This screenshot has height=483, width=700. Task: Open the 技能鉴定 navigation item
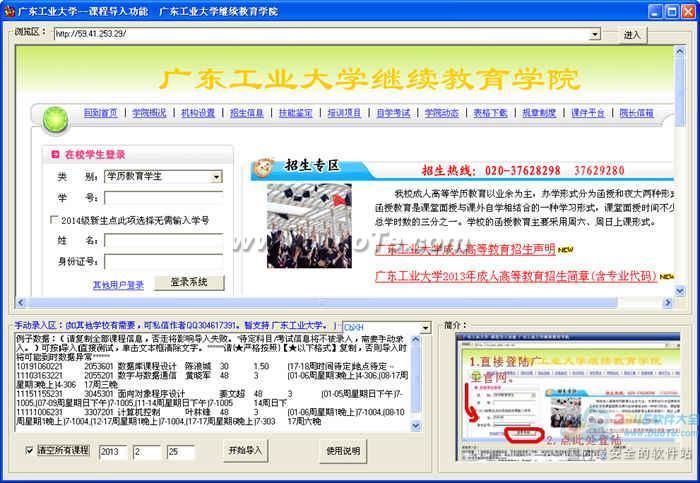coord(296,113)
